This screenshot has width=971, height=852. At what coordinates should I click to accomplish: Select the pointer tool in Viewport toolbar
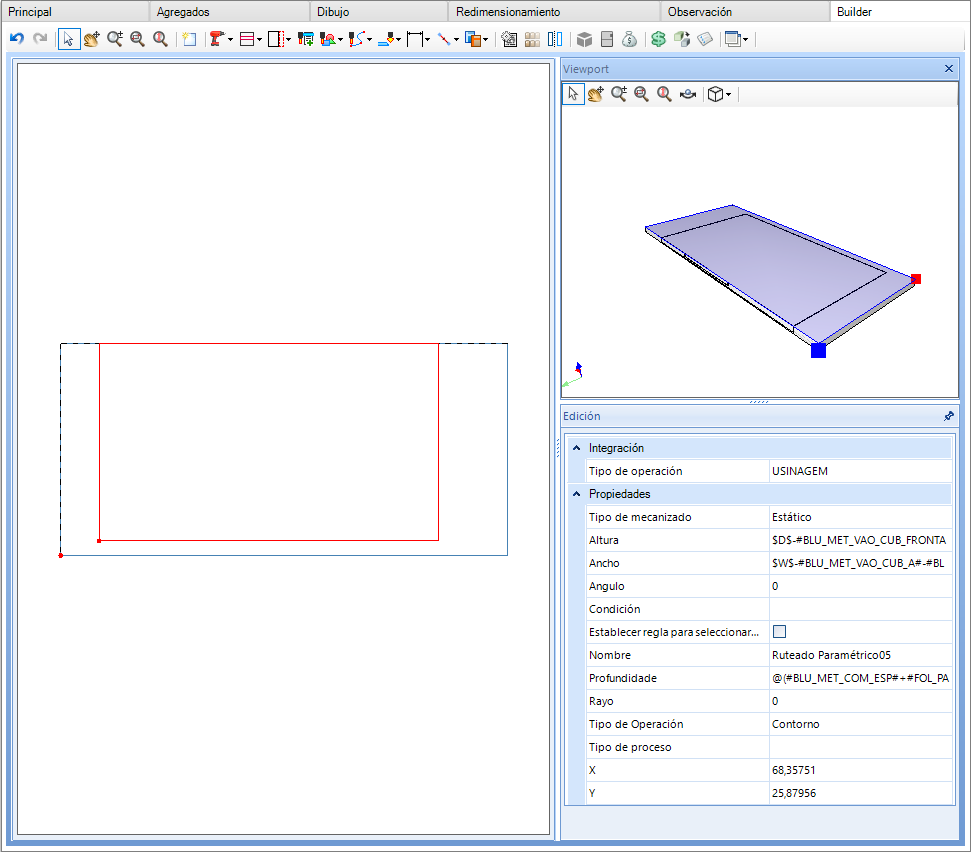coord(573,94)
